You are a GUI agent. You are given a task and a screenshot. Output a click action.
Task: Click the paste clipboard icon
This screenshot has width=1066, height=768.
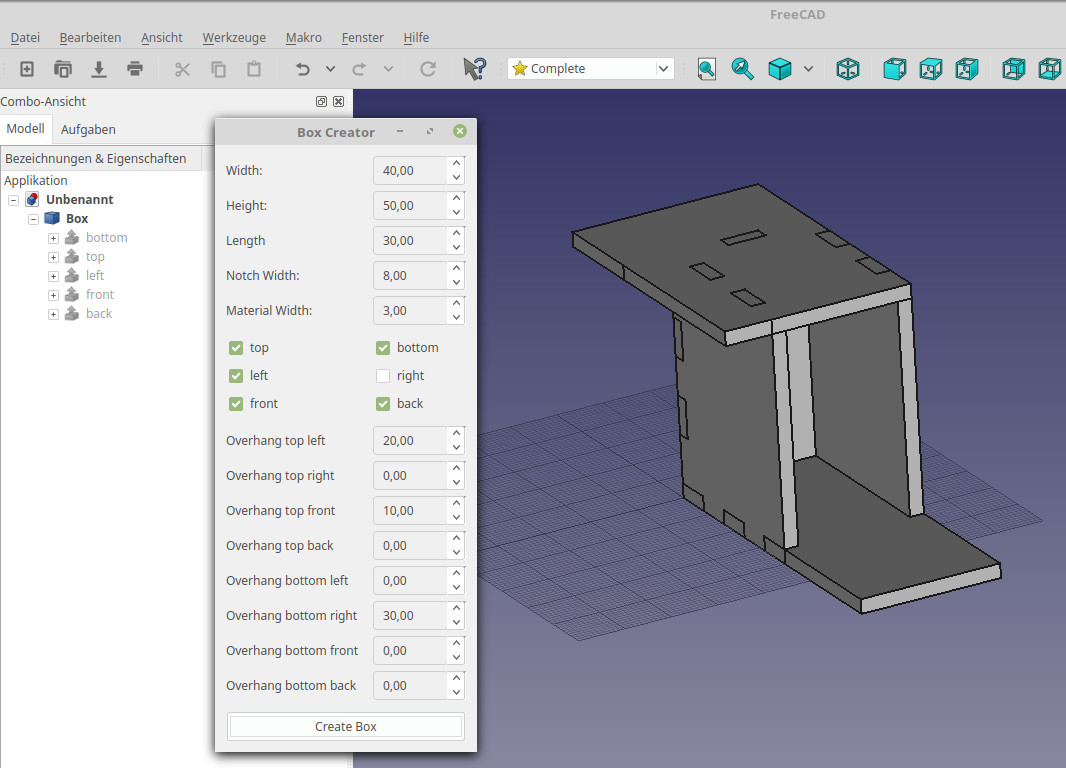pos(254,69)
